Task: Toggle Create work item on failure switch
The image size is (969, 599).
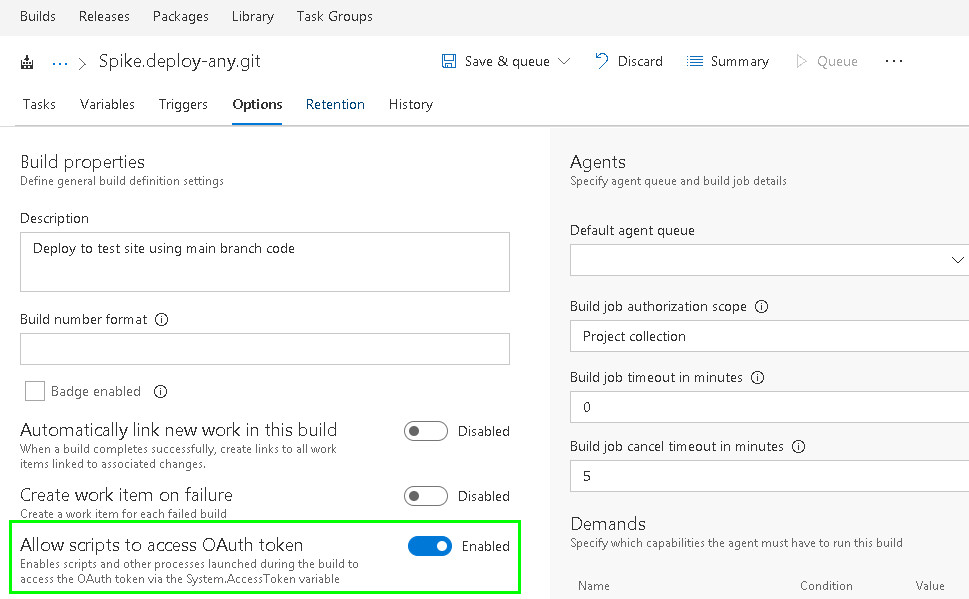Action: pyautogui.click(x=424, y=496)
